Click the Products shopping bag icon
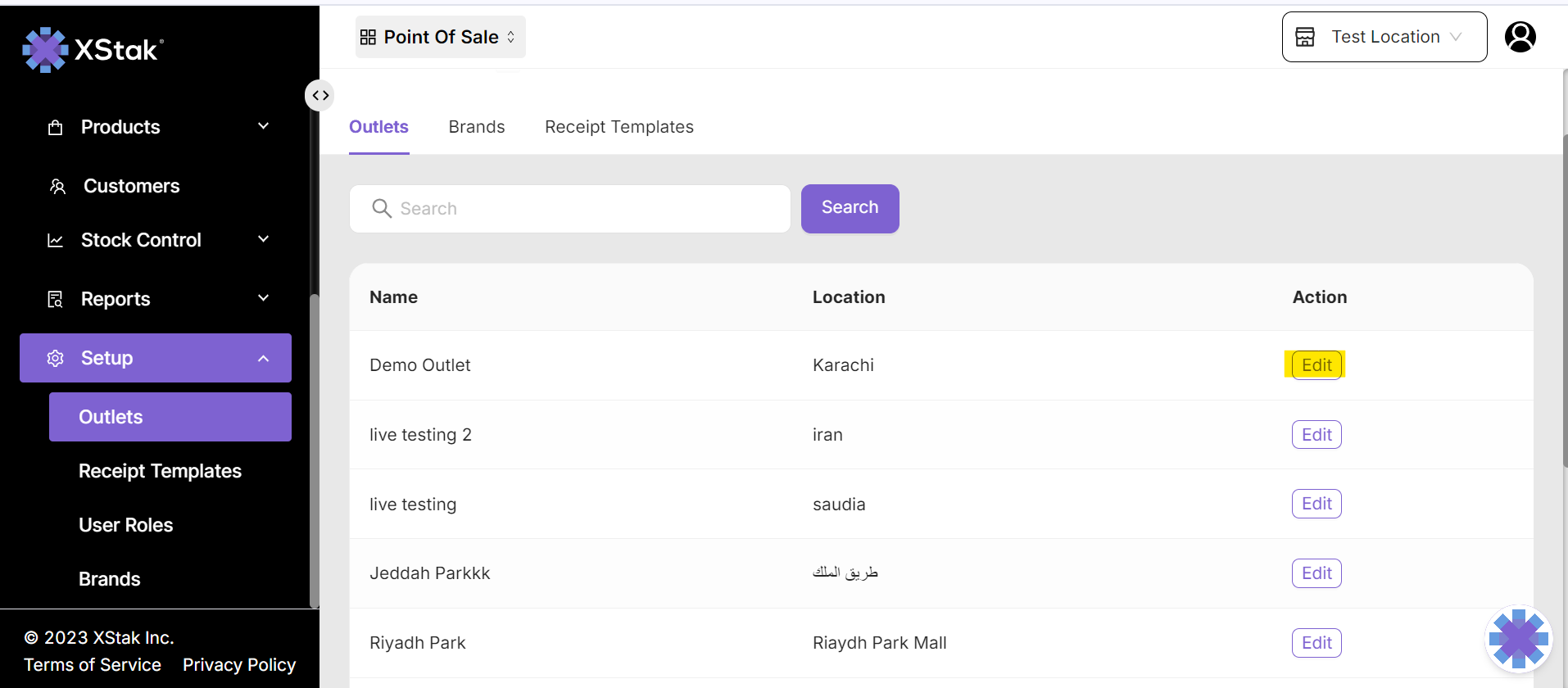1568x688 pixels. pos(56,128)
